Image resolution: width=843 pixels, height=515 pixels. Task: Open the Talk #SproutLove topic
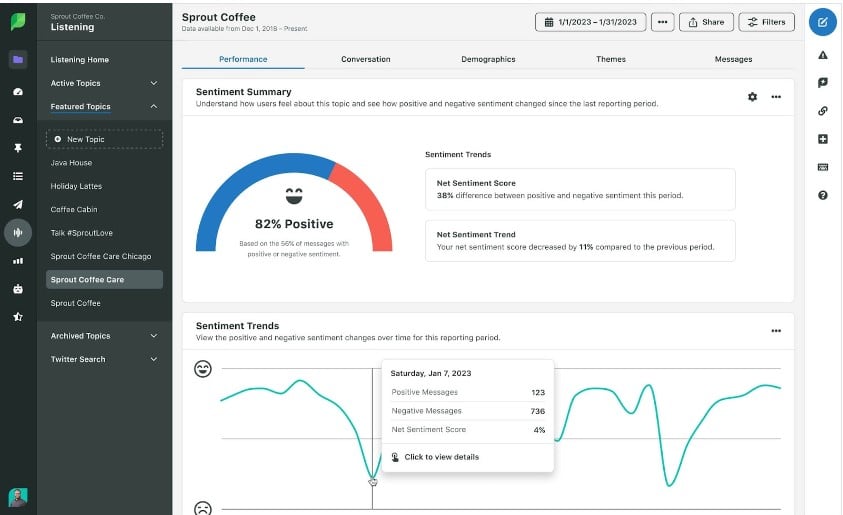tap(81, 233)
